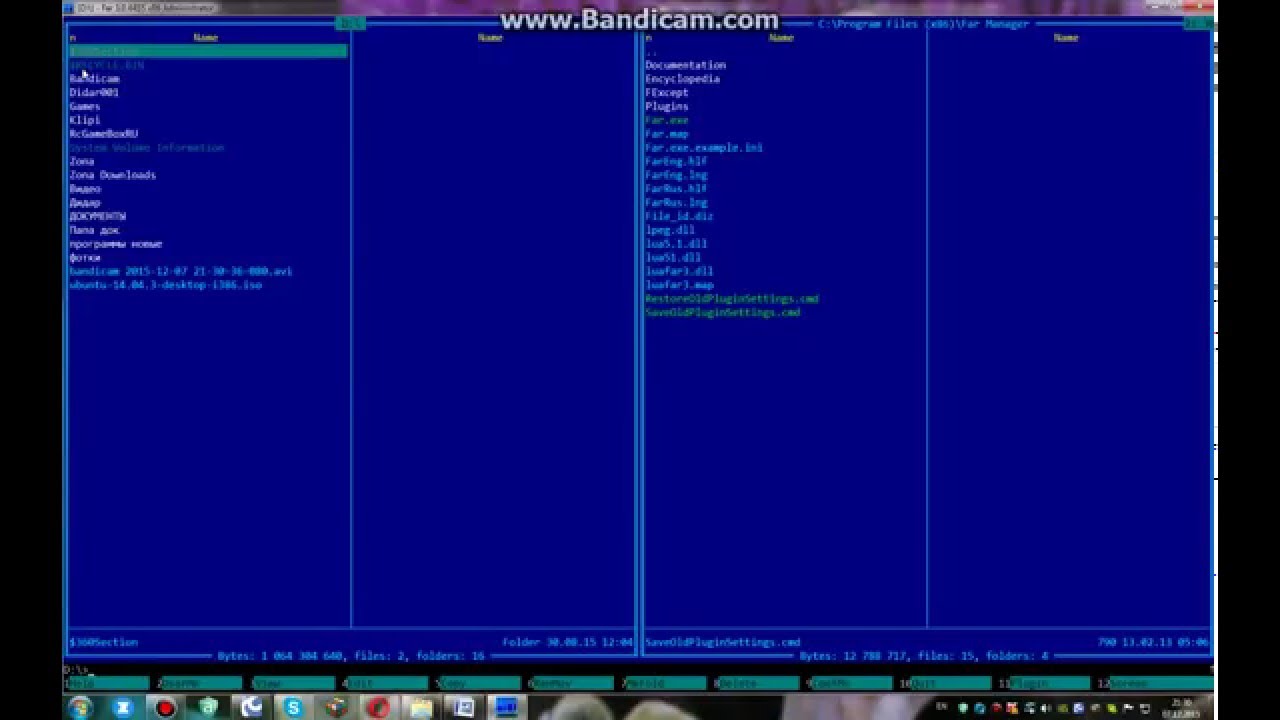Select the highlighted $360Section folder row
This screenshot has height=720, width=1280.
[x=208, y=51]
